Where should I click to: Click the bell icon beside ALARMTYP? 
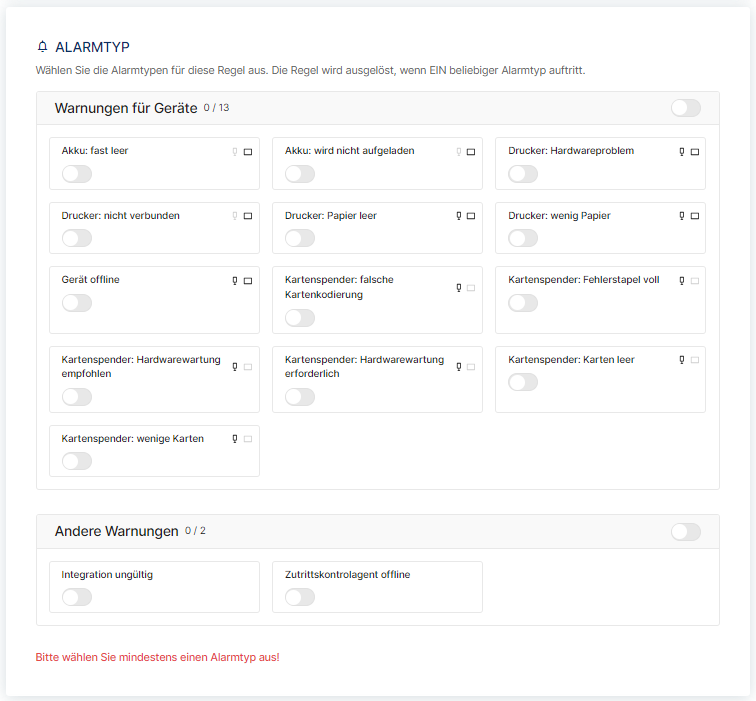[42, 47]
